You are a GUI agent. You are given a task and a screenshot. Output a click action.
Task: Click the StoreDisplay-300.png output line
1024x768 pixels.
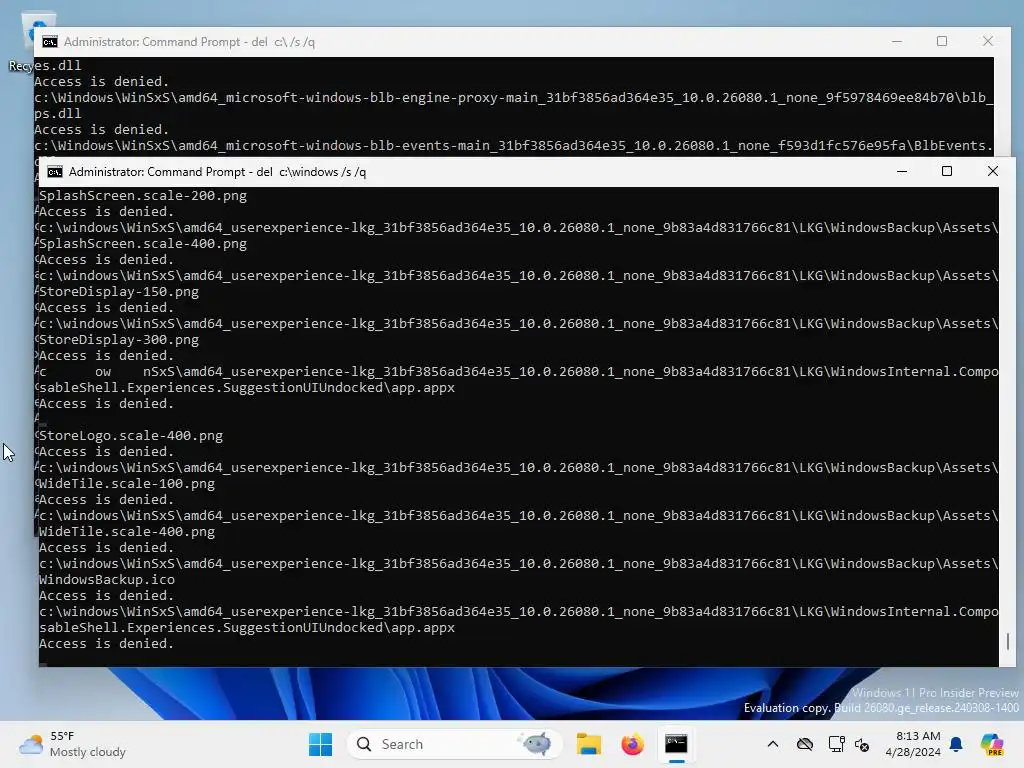click(119, 340)
